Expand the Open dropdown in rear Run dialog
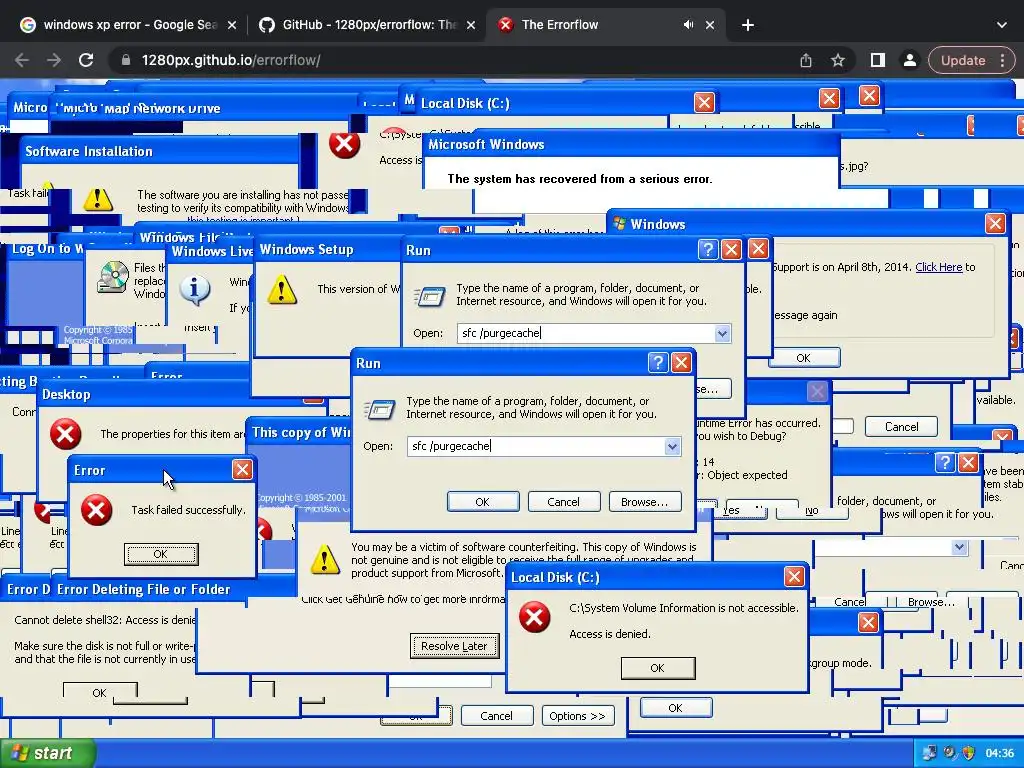Image resolution: width=1024 pixels, height=768 pixels. click(722, 334)
